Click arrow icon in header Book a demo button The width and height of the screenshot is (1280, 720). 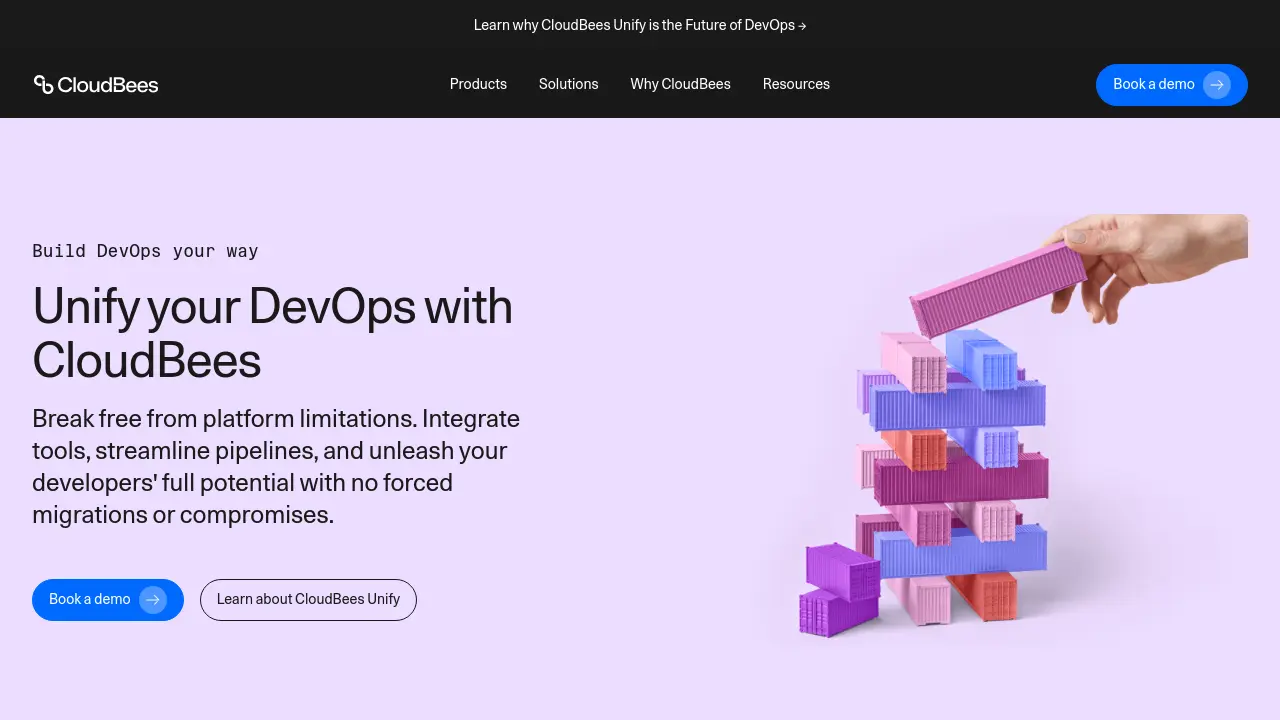[1217, 85]
